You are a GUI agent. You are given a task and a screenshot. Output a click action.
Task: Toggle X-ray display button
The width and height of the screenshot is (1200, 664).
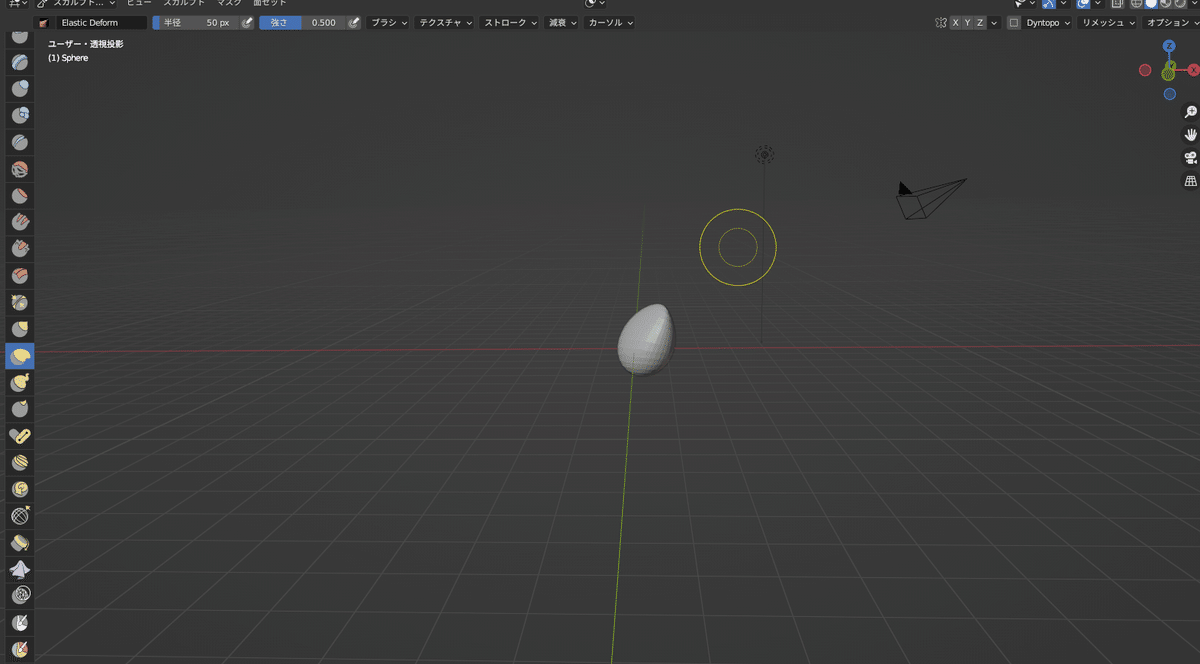coord(1118,4)
